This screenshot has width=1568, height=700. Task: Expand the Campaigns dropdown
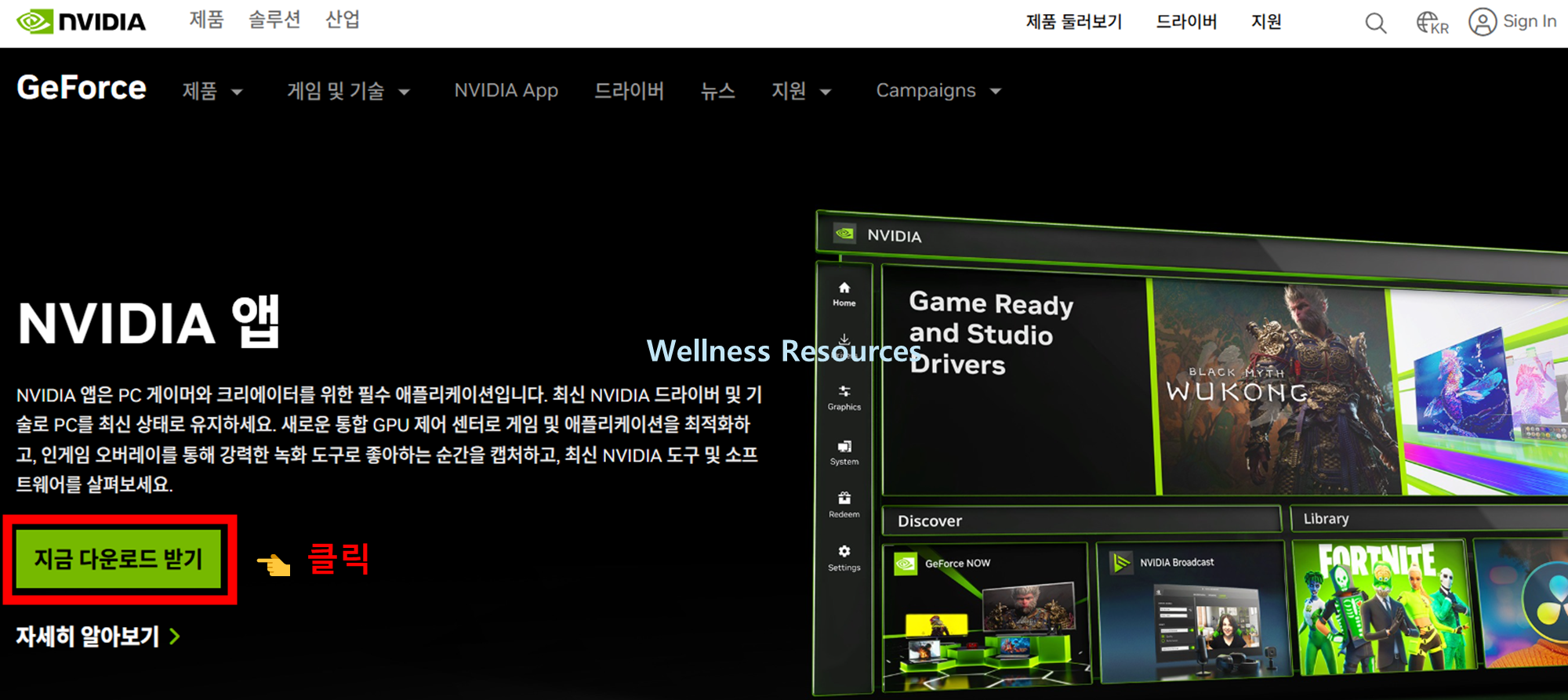[938, 91]
